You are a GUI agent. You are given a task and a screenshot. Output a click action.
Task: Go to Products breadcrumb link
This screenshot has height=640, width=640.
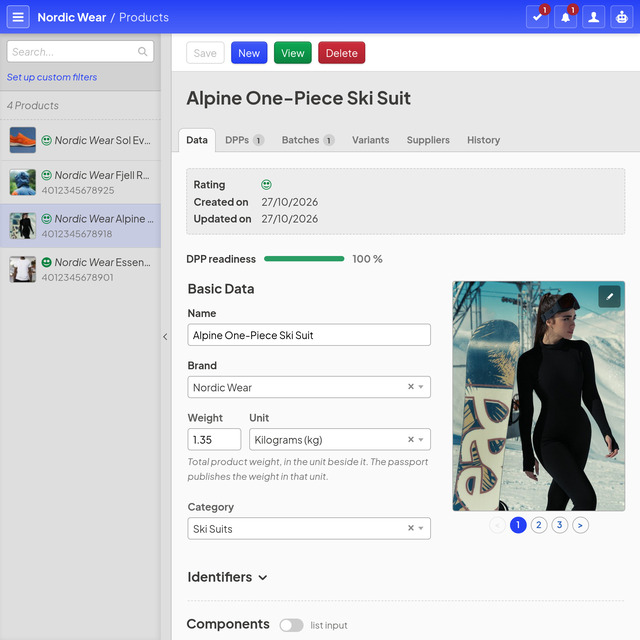(144, 18)
